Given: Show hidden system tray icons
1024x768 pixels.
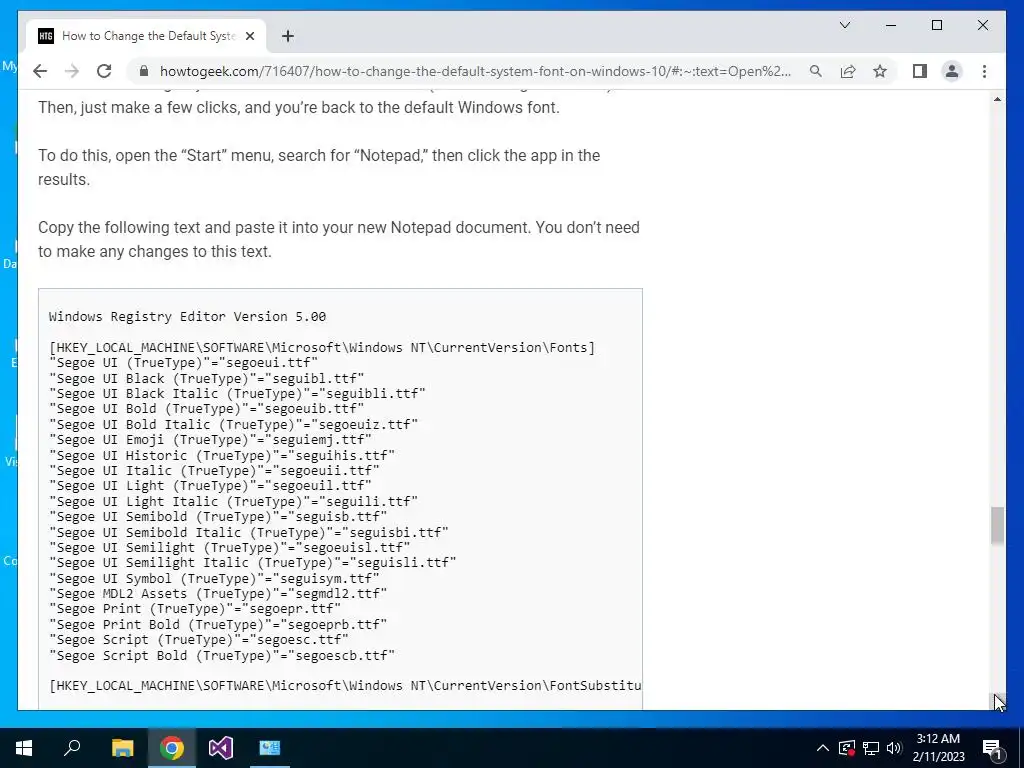Looking at the screenshot, I should pyautogui.click(x=823, y=748).
